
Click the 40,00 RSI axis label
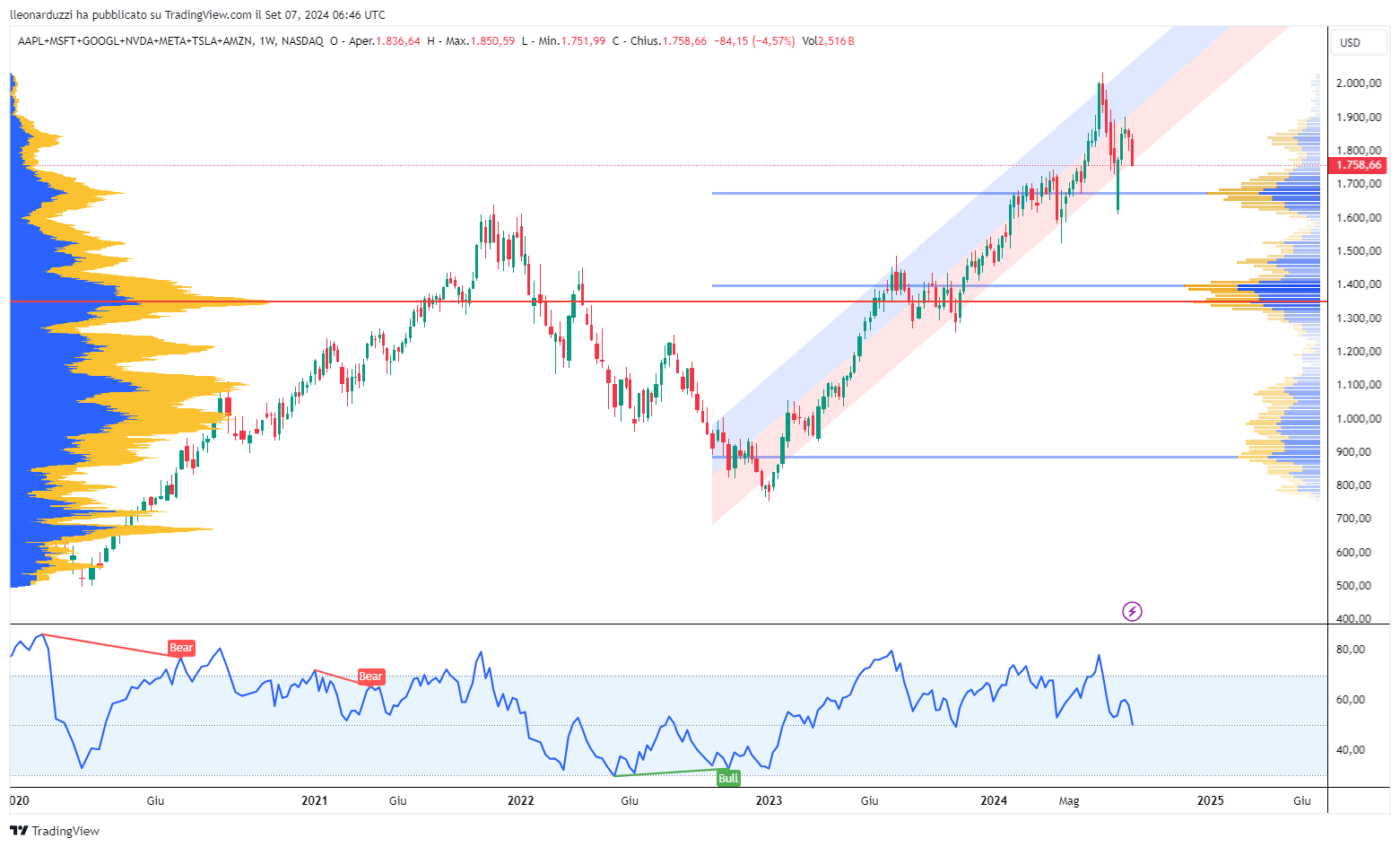1351,750
